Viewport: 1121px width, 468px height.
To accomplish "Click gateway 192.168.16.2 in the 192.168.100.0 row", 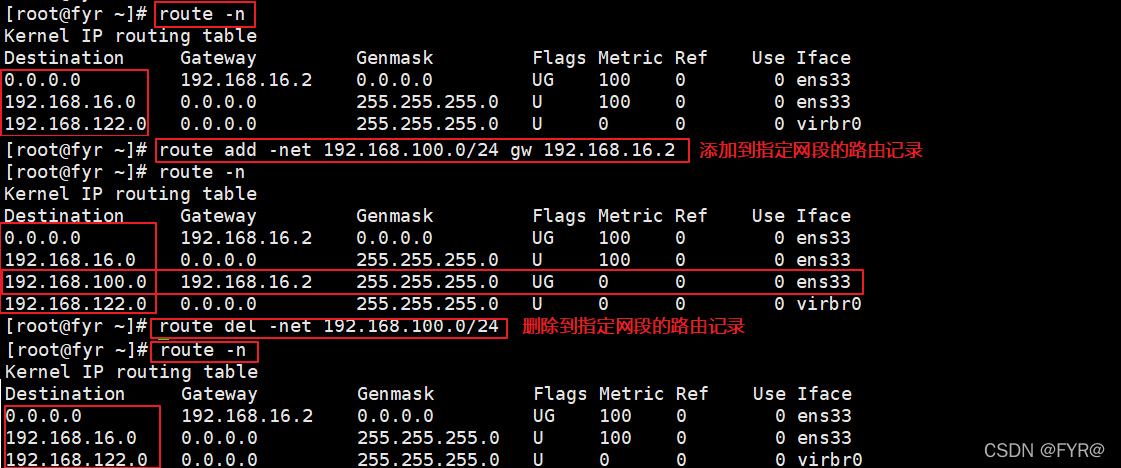I will pyautogui.click(x=246, y=282).
